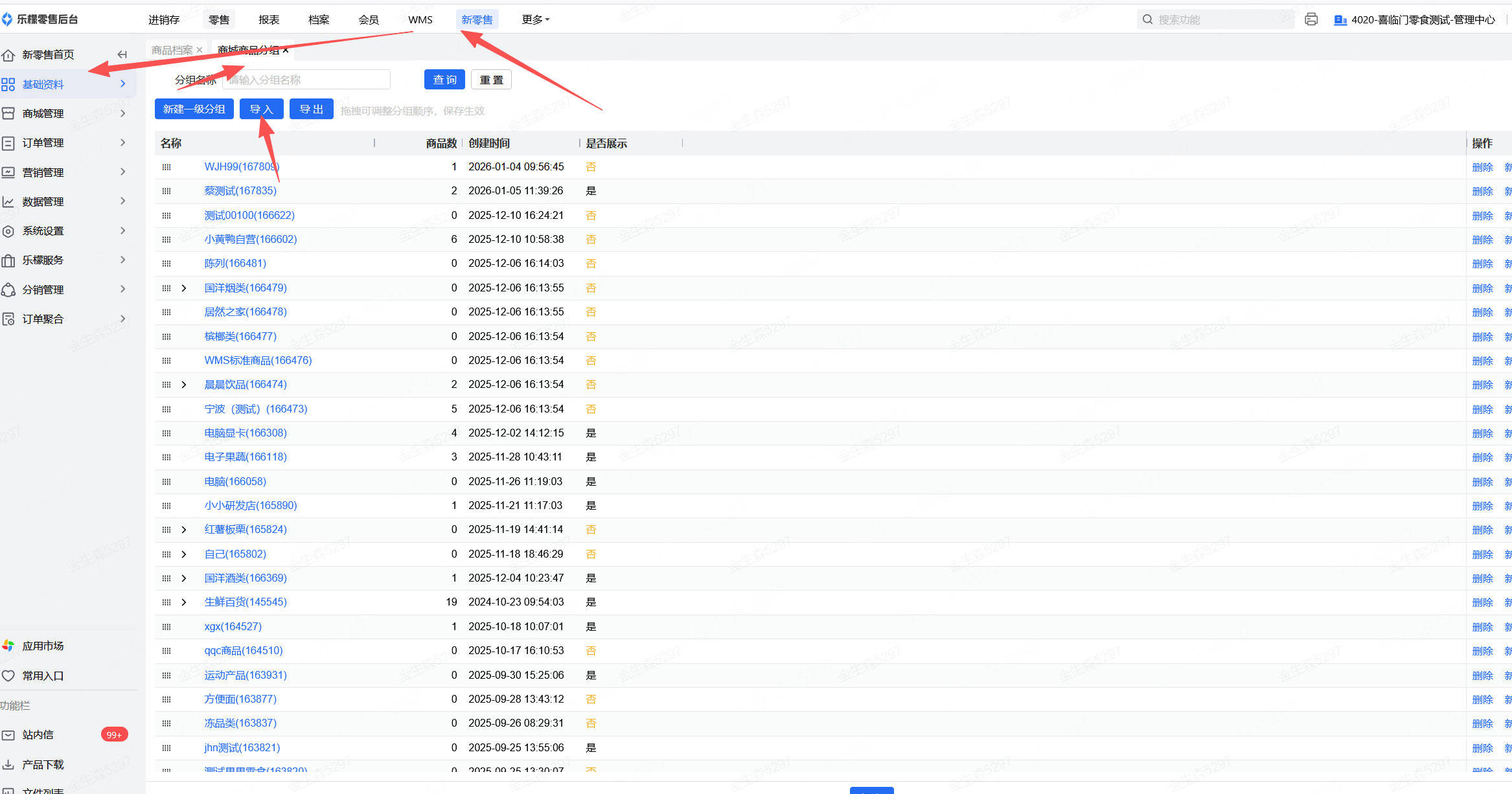This screenshot has width=1512, height=794.
Task: Click the blue 查询 button
Action: tap(444, 80)
